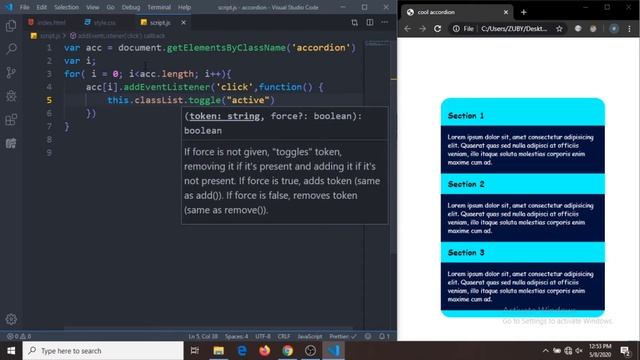
Task: Close the script.js tab
Action: tap(183, 22)
